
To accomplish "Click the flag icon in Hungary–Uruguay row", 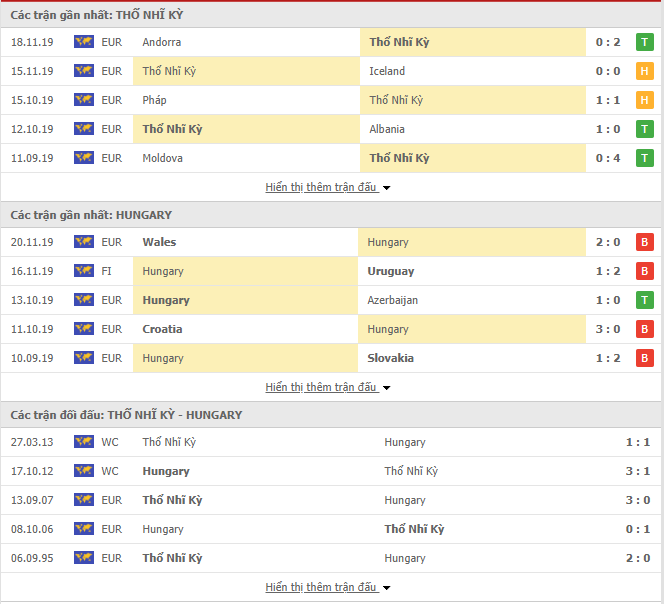I will coord(84,271).
